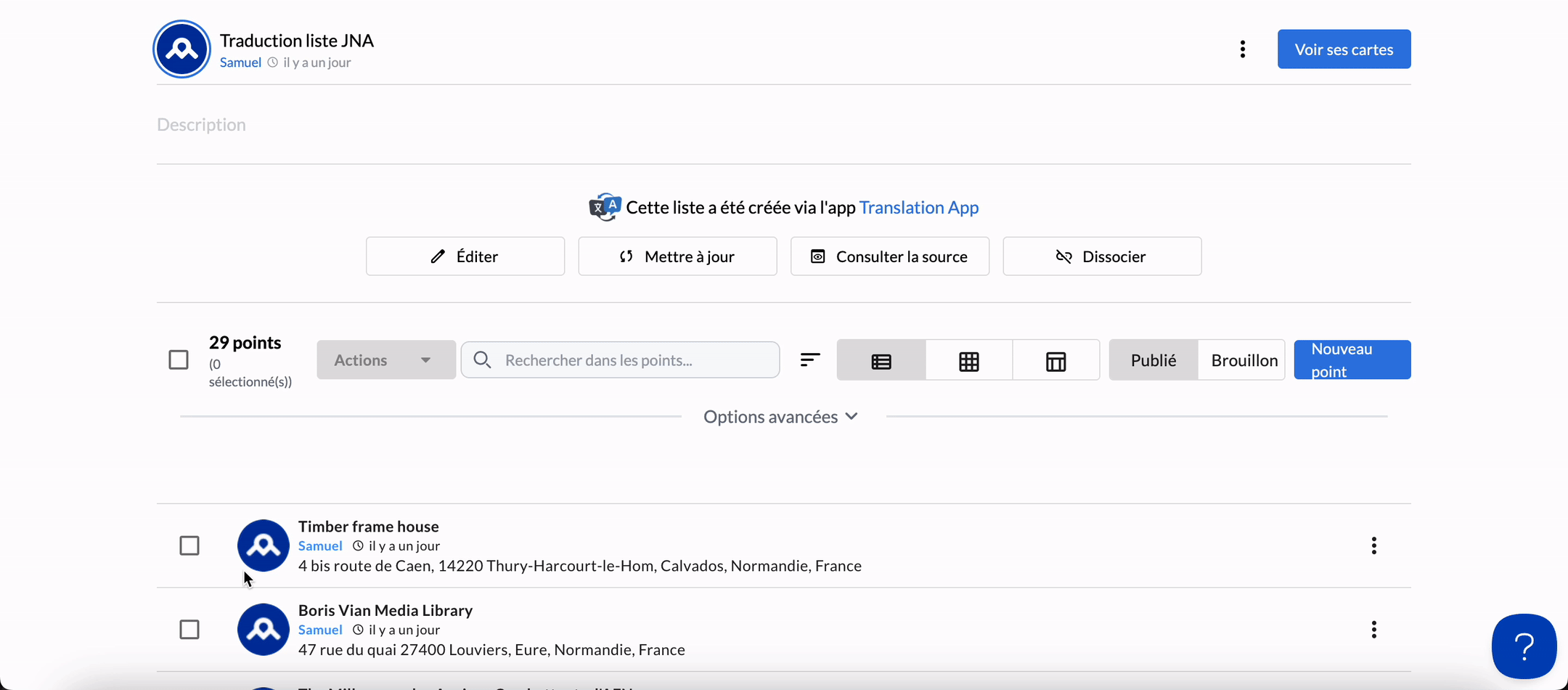
Task: Click the 47 rue du quai address
Action: click(491, 650)
